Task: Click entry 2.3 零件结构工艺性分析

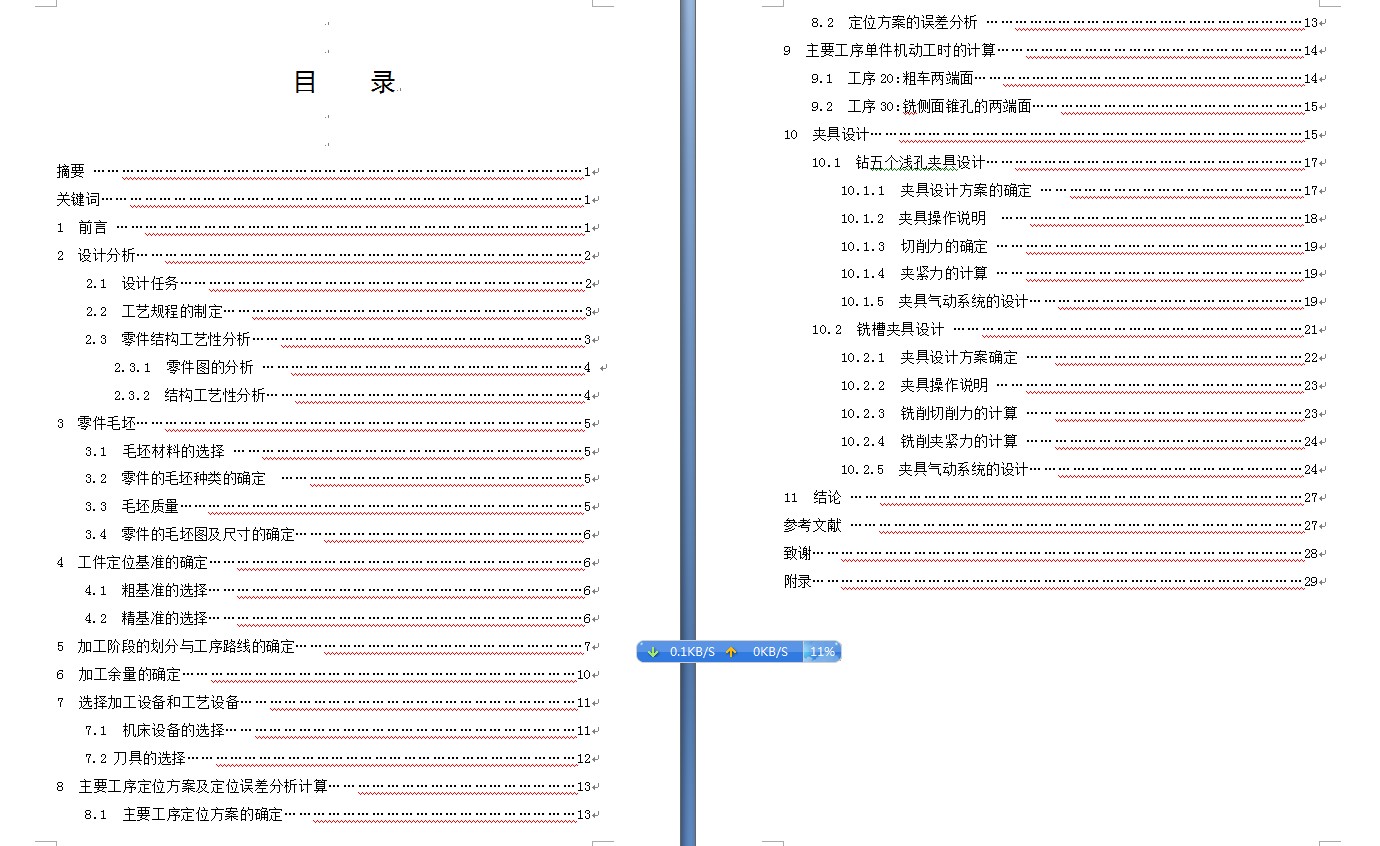Action: (339, 340)
